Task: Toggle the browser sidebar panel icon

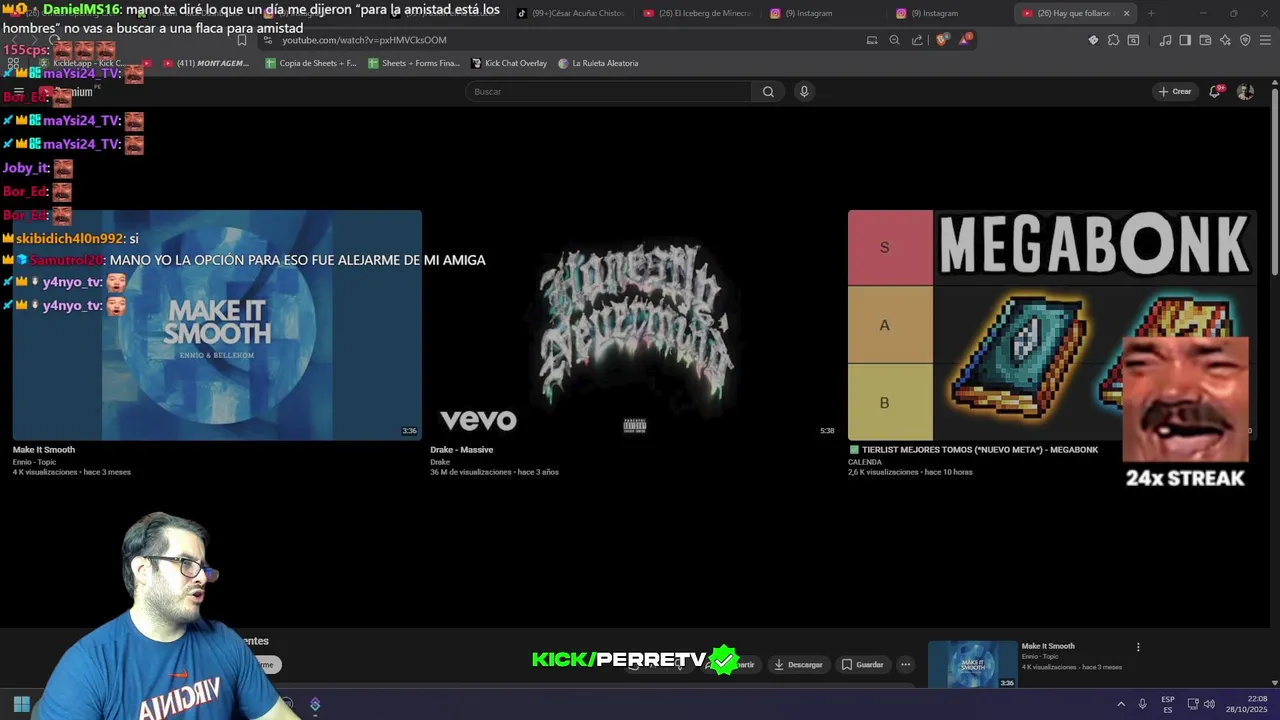Action: click(x=1185, y=40)
